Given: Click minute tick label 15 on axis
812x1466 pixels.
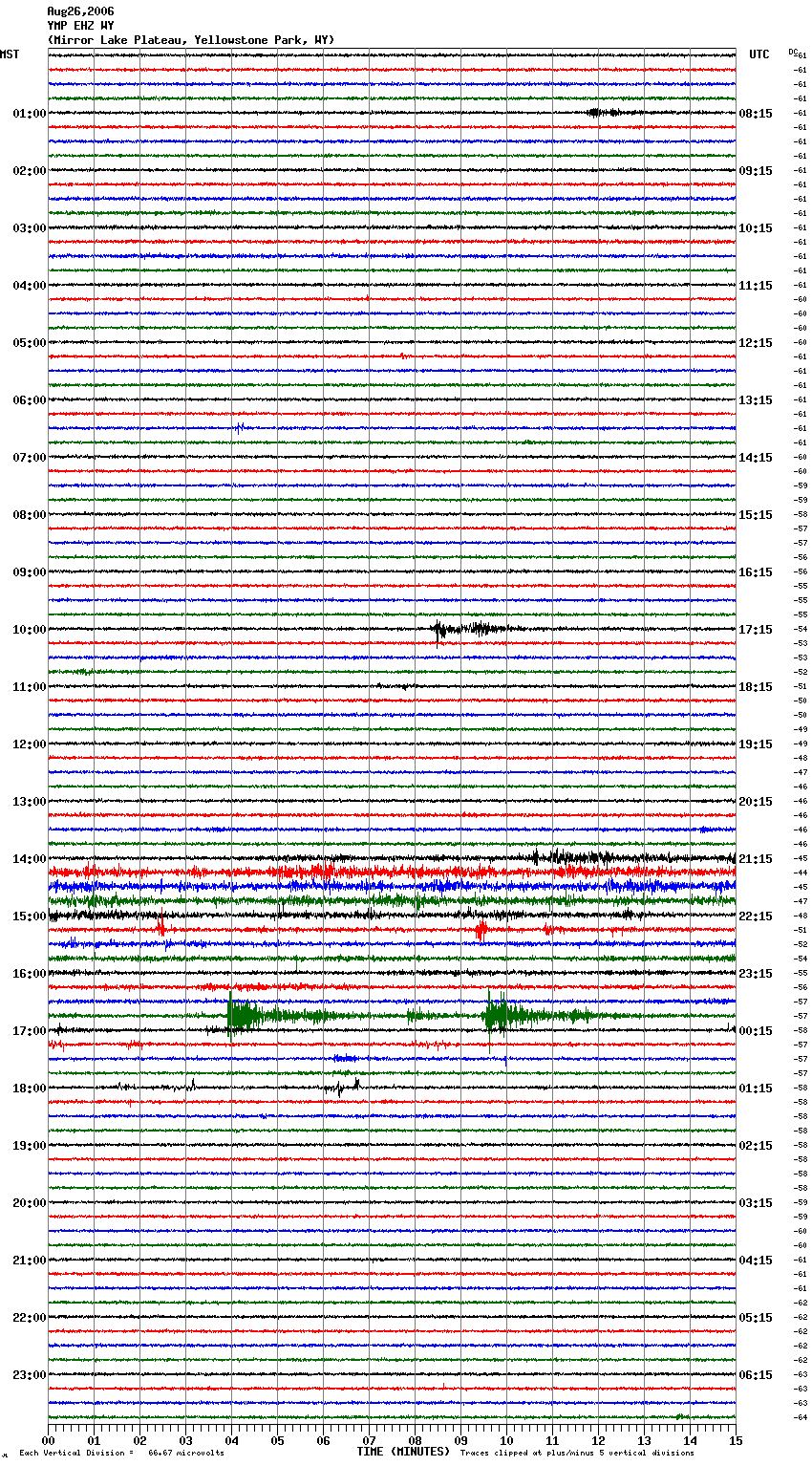Looking at the screenshot, I should click(x=736, y=1440).
